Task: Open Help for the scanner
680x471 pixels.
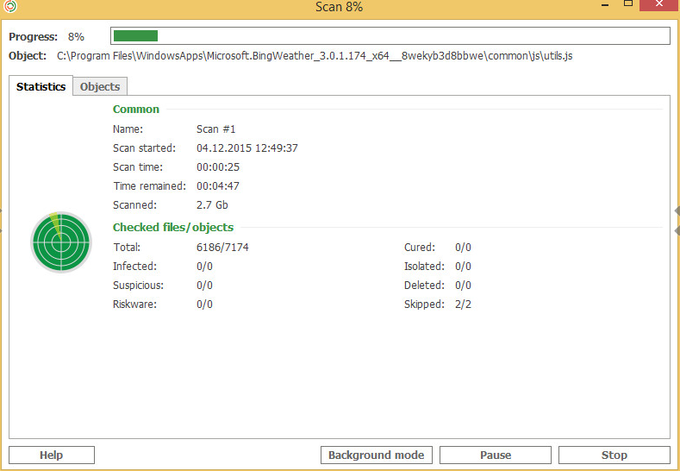Action: click(x=52, y=455)
